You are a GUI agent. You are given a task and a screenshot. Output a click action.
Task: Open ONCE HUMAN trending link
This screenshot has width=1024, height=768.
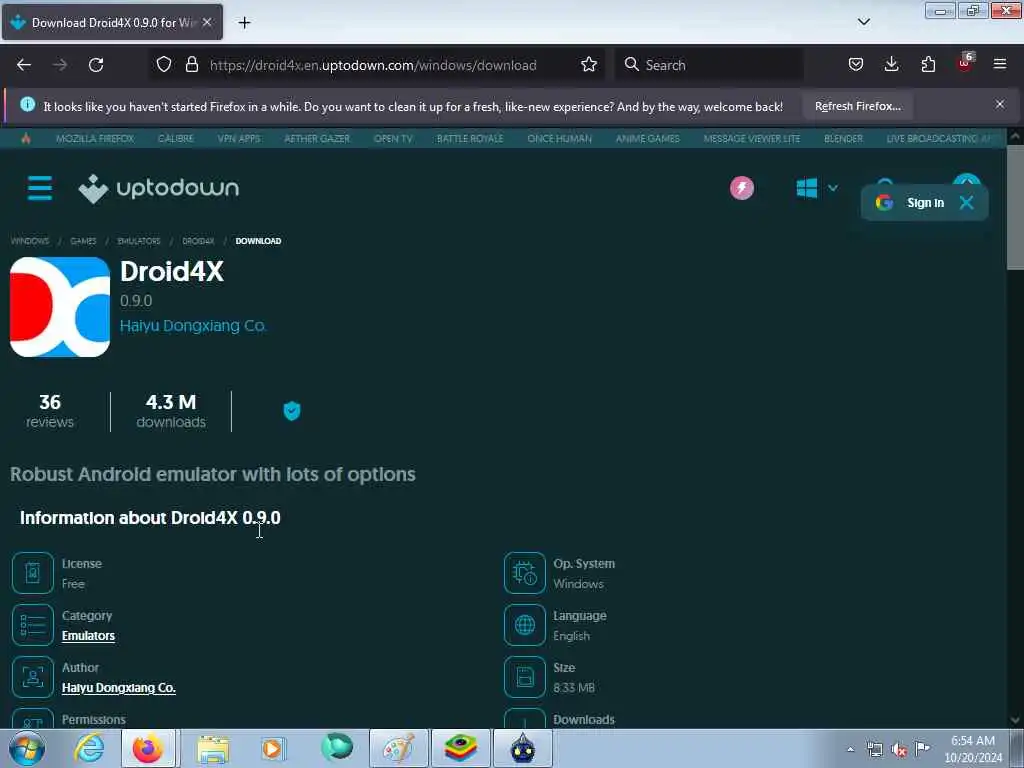[559, 138]
